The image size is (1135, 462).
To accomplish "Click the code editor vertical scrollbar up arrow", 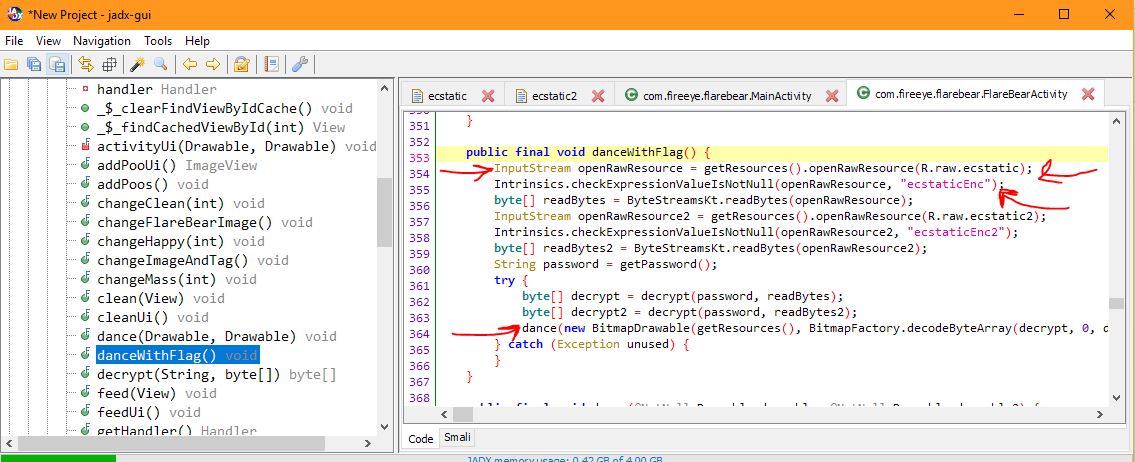I will (1116, 120).
